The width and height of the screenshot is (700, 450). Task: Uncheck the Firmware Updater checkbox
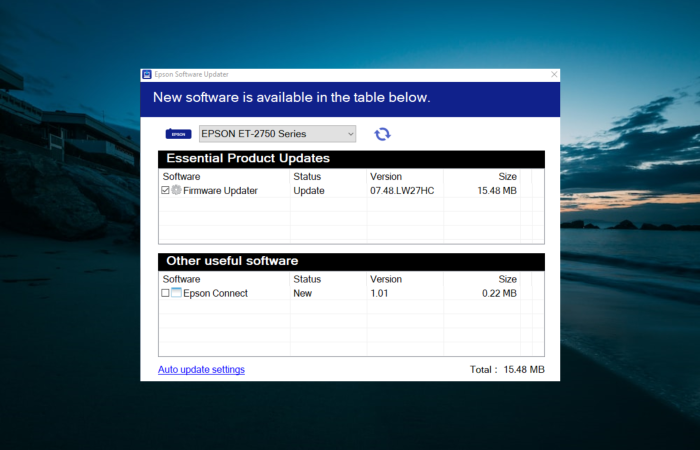(165, 191)
